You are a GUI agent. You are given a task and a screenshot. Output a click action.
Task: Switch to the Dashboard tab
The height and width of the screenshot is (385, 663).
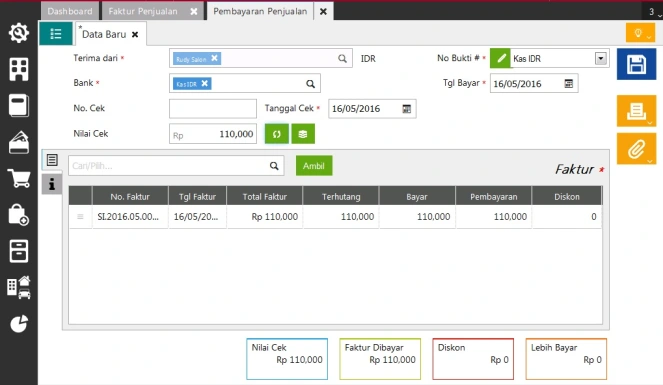pyautogui.click(x=70, y=11)
